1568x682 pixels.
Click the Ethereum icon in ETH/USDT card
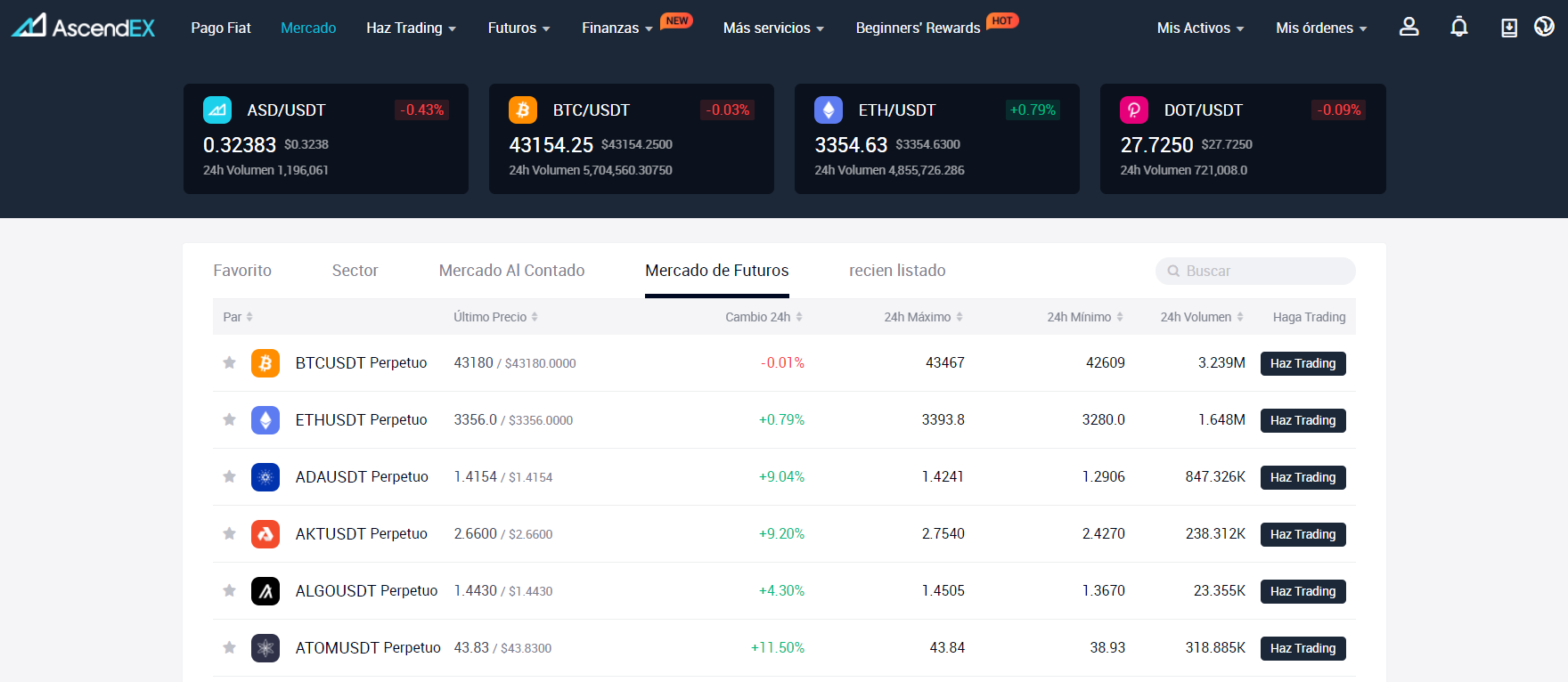click(x=829, y=110)
